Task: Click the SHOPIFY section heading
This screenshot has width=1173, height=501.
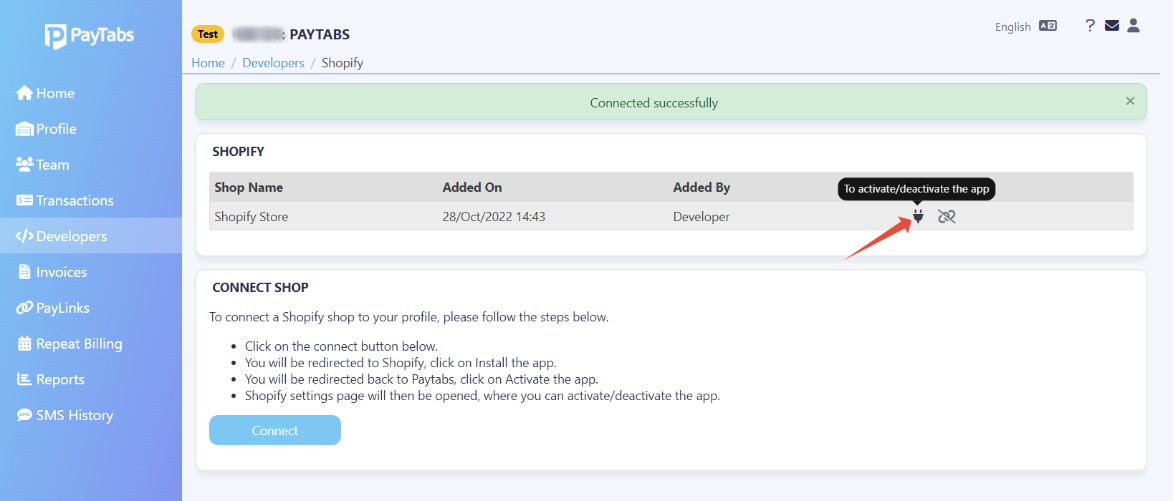Action: coord(238,152)
